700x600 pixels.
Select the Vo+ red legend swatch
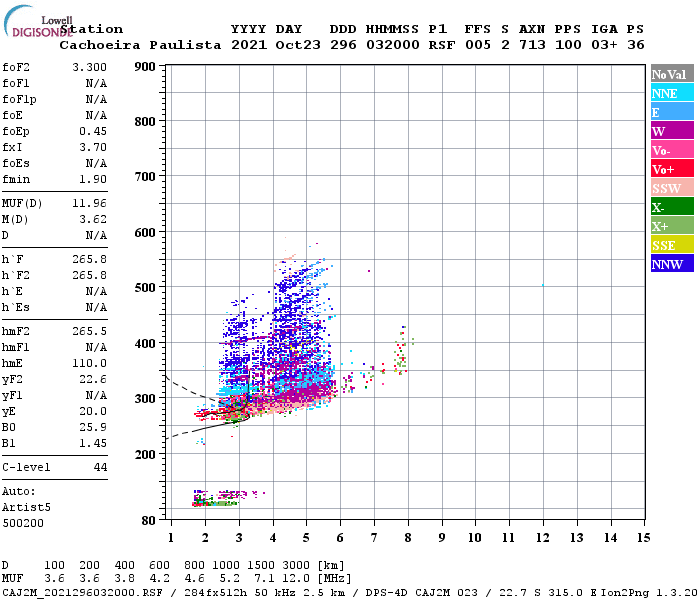tap(672, 169)
